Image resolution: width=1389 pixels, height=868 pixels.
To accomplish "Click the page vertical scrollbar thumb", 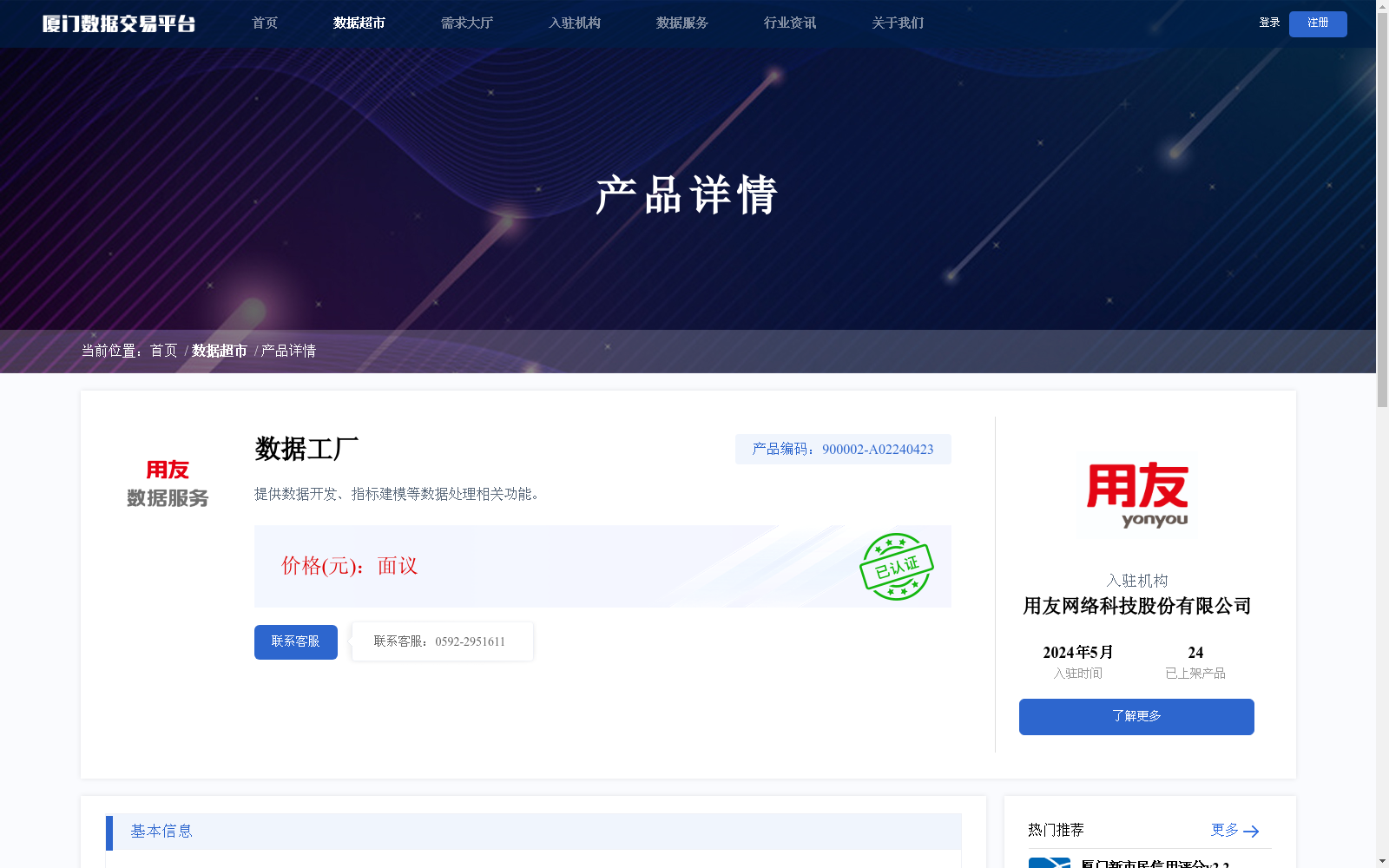I will click(1382, 209).
